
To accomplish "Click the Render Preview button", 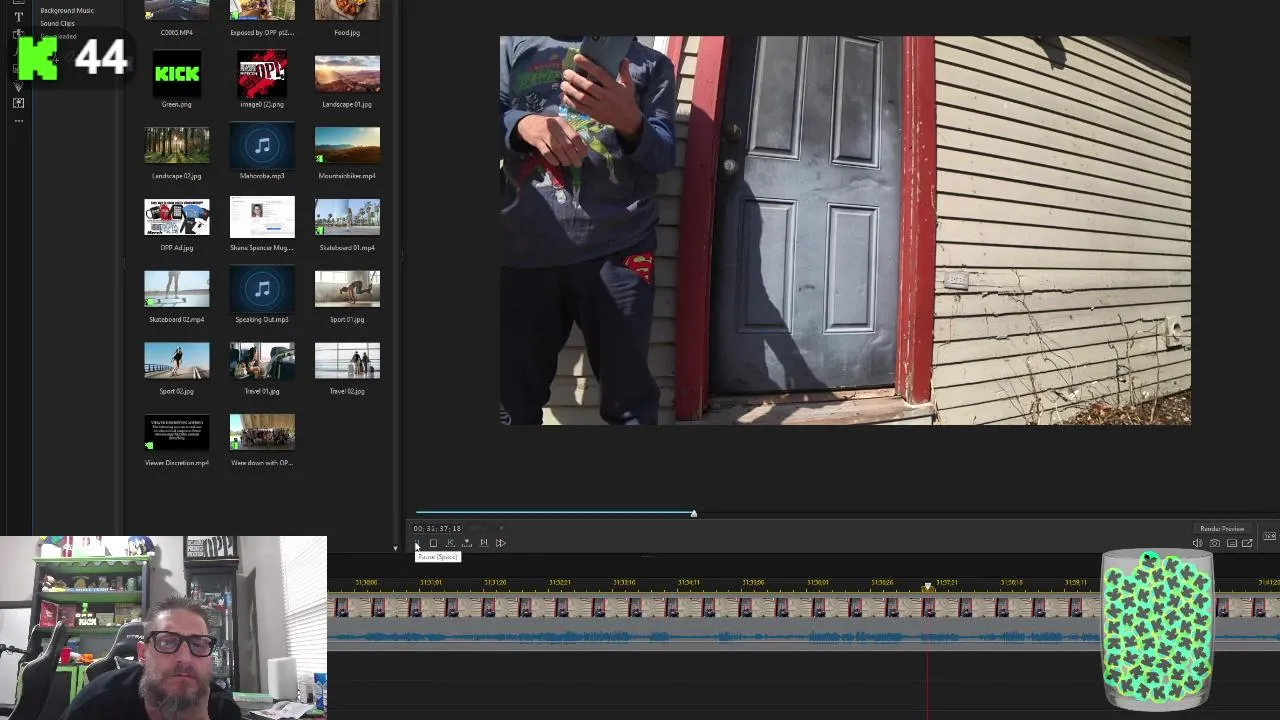I will point(1222,529).
